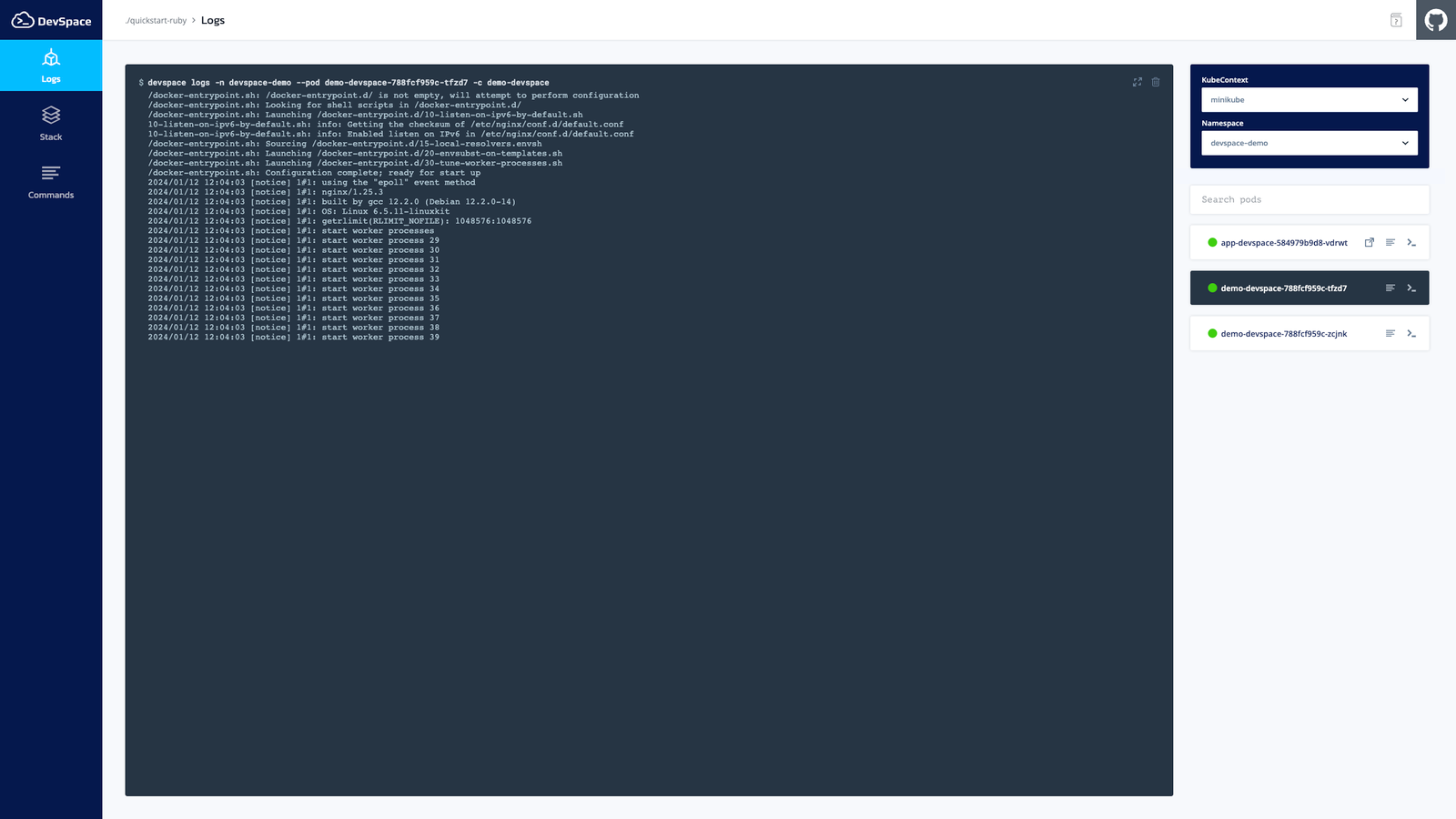This screenshot has height=819, width=1456.
Task: View logs for pod demo-devspace-788fcf959c-zcjnk
Action: pos(1390,333)
